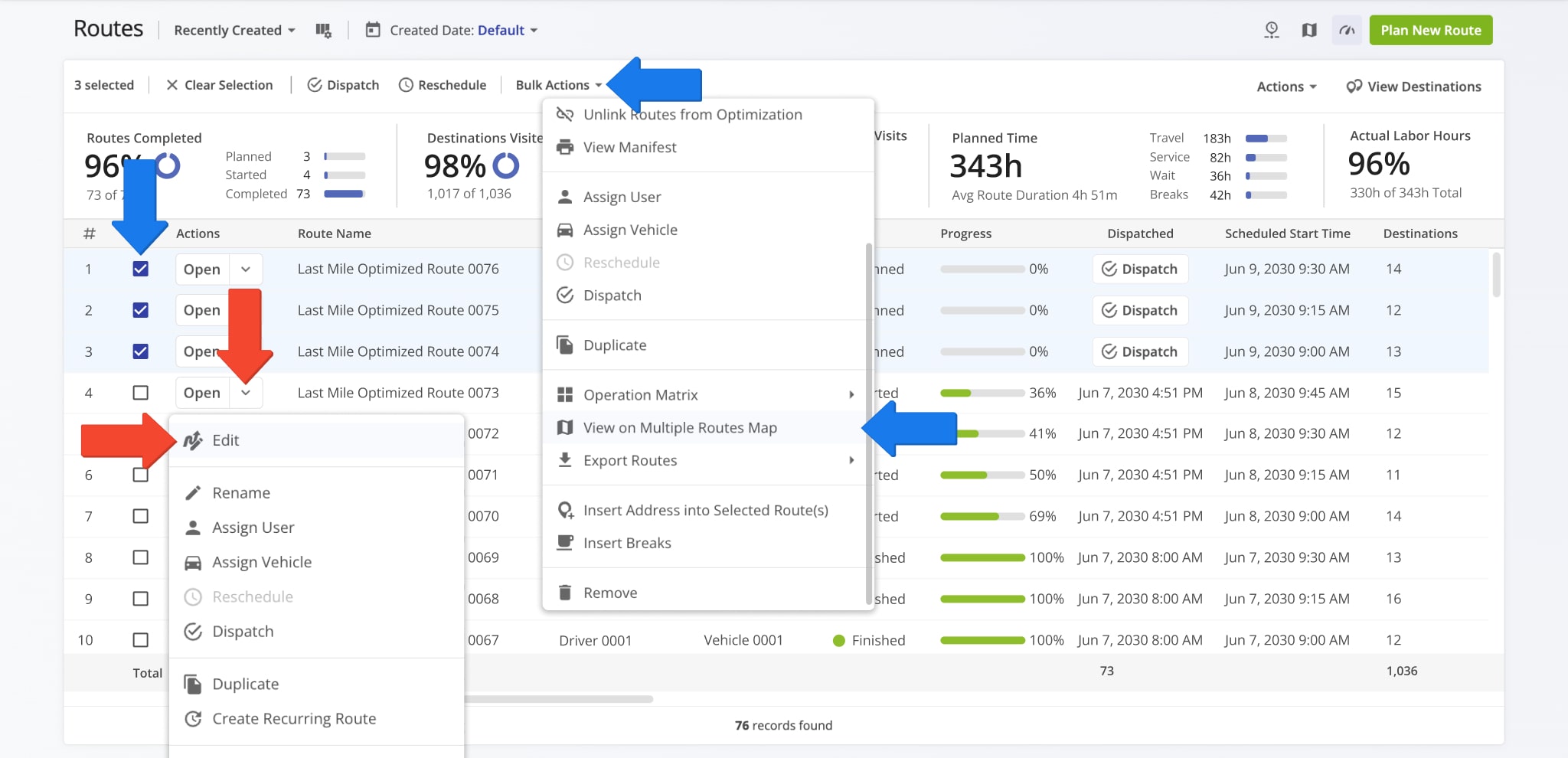1568x758 pixels.
Task: Click the vertical table scrollbar
Action: [1496, 274]
